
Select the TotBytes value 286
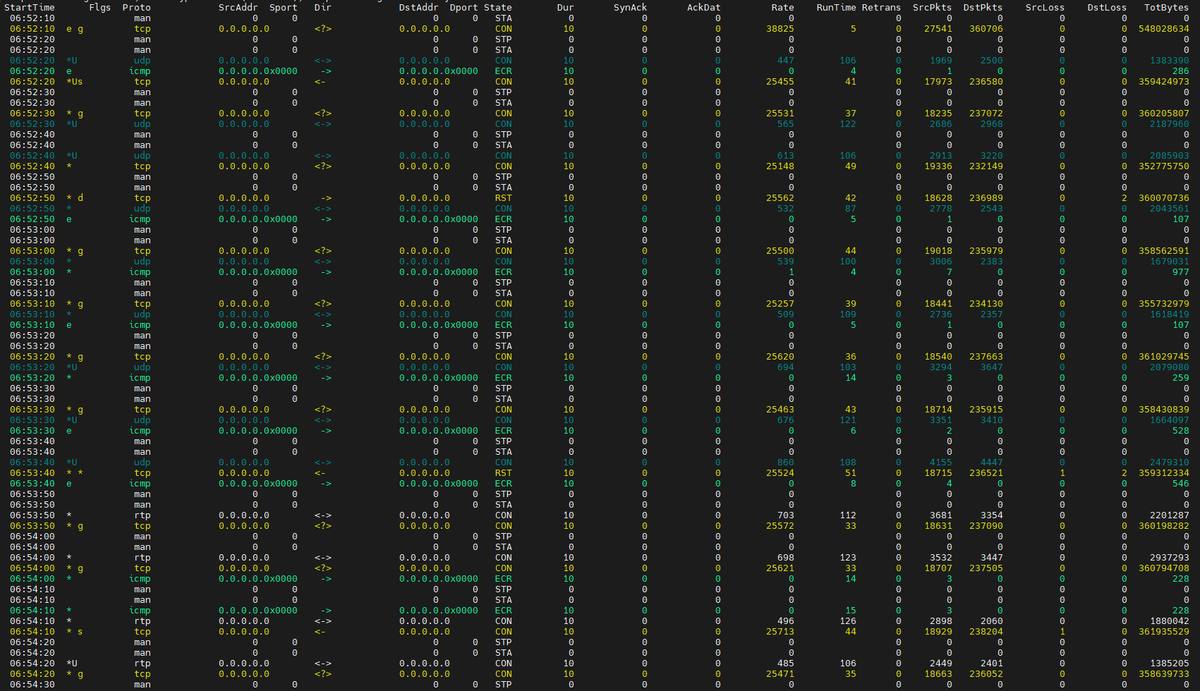tap(1181, 71)
